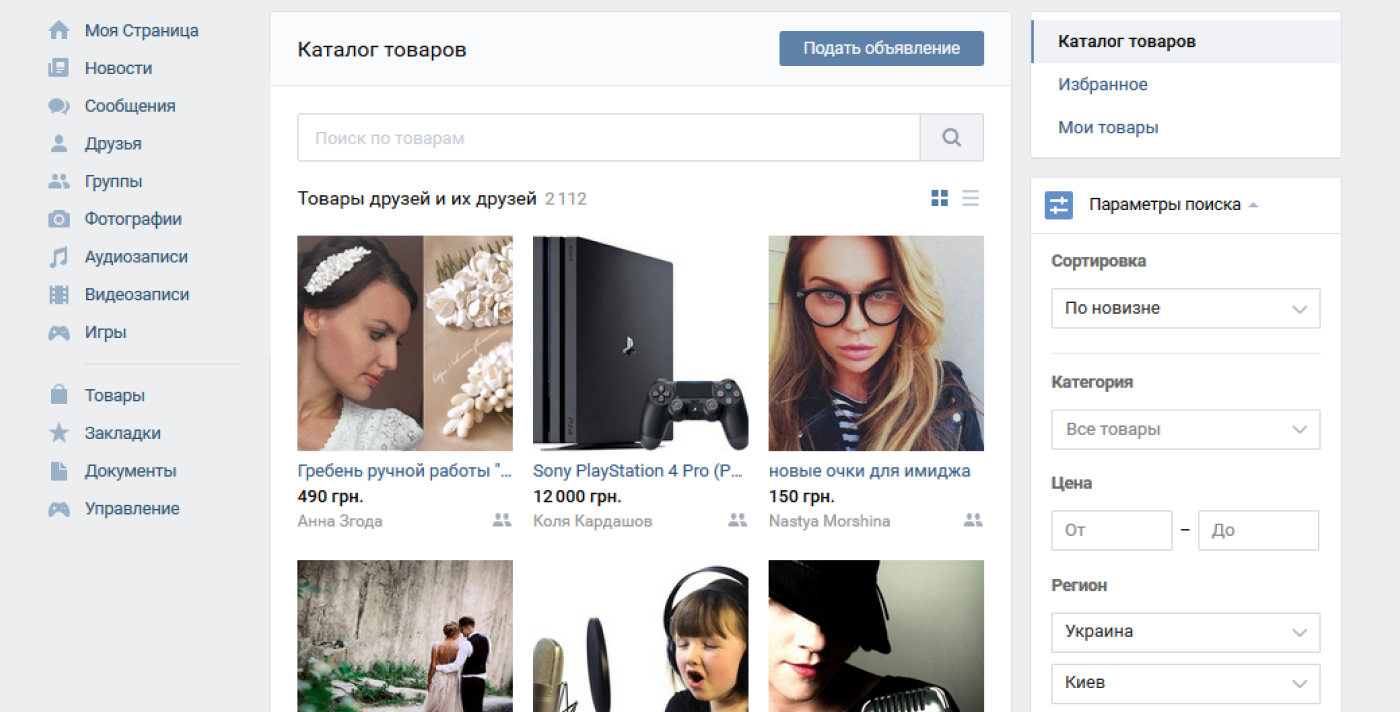
Task: Click the gamepad icon beside Игры
Action: [x=59, y=333]
